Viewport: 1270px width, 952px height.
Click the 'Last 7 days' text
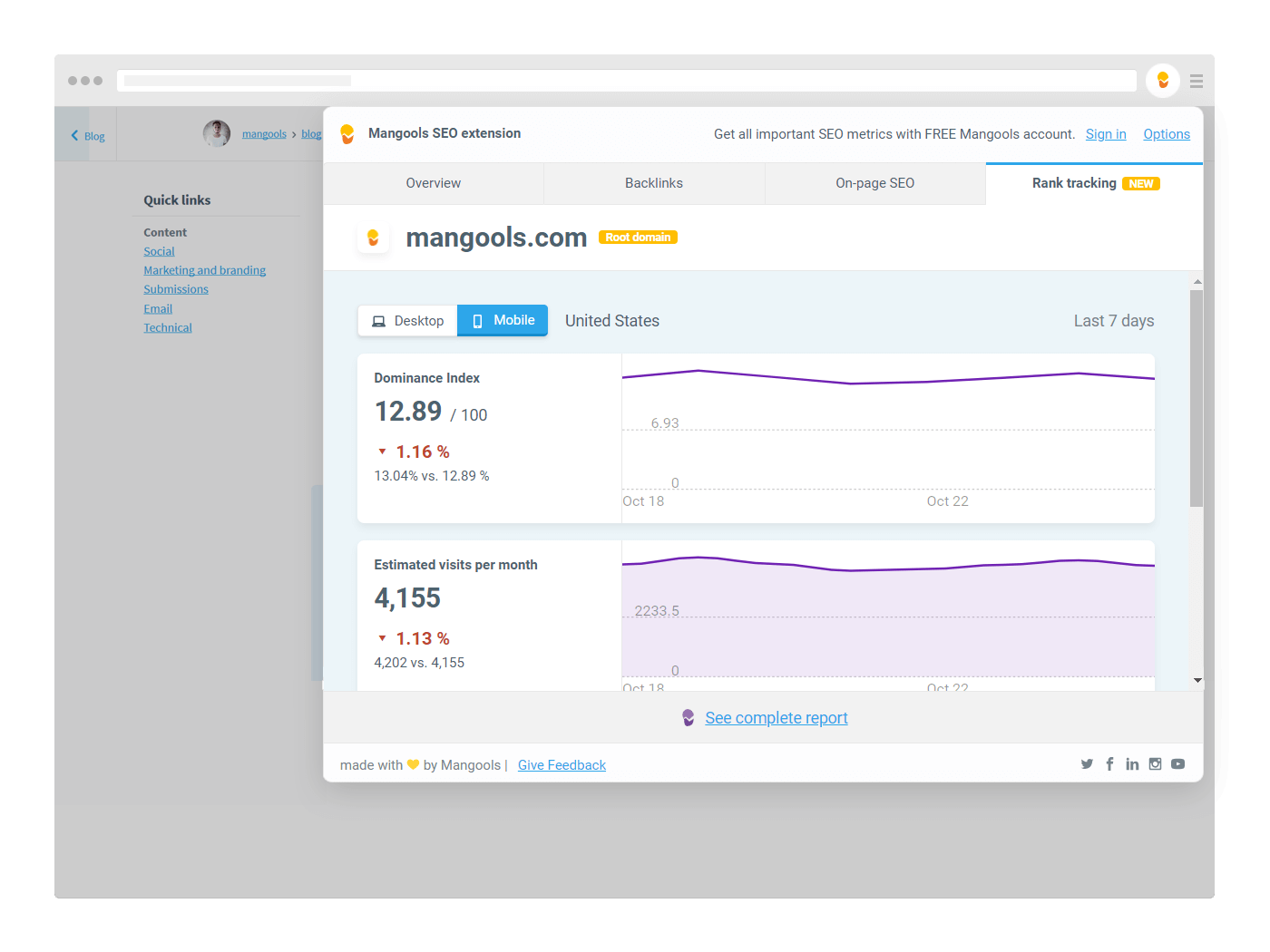click(1114, 321)
